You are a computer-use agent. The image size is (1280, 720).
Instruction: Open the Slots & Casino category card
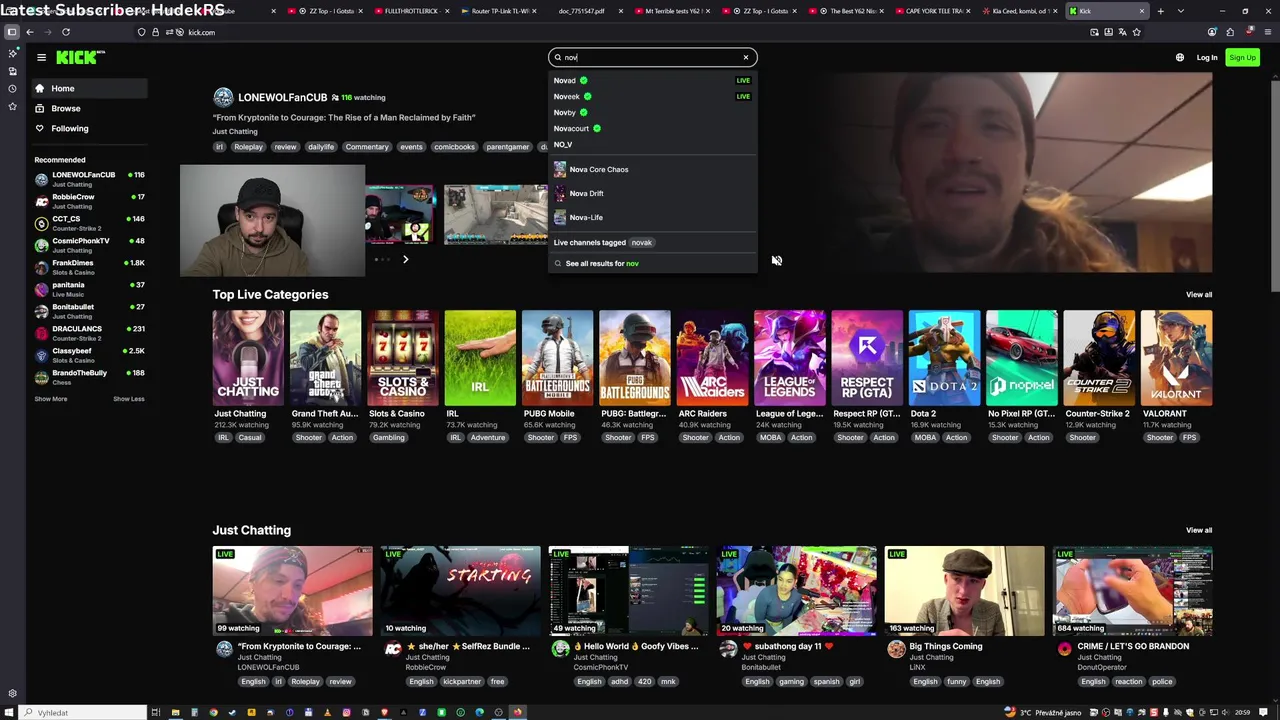402,358
